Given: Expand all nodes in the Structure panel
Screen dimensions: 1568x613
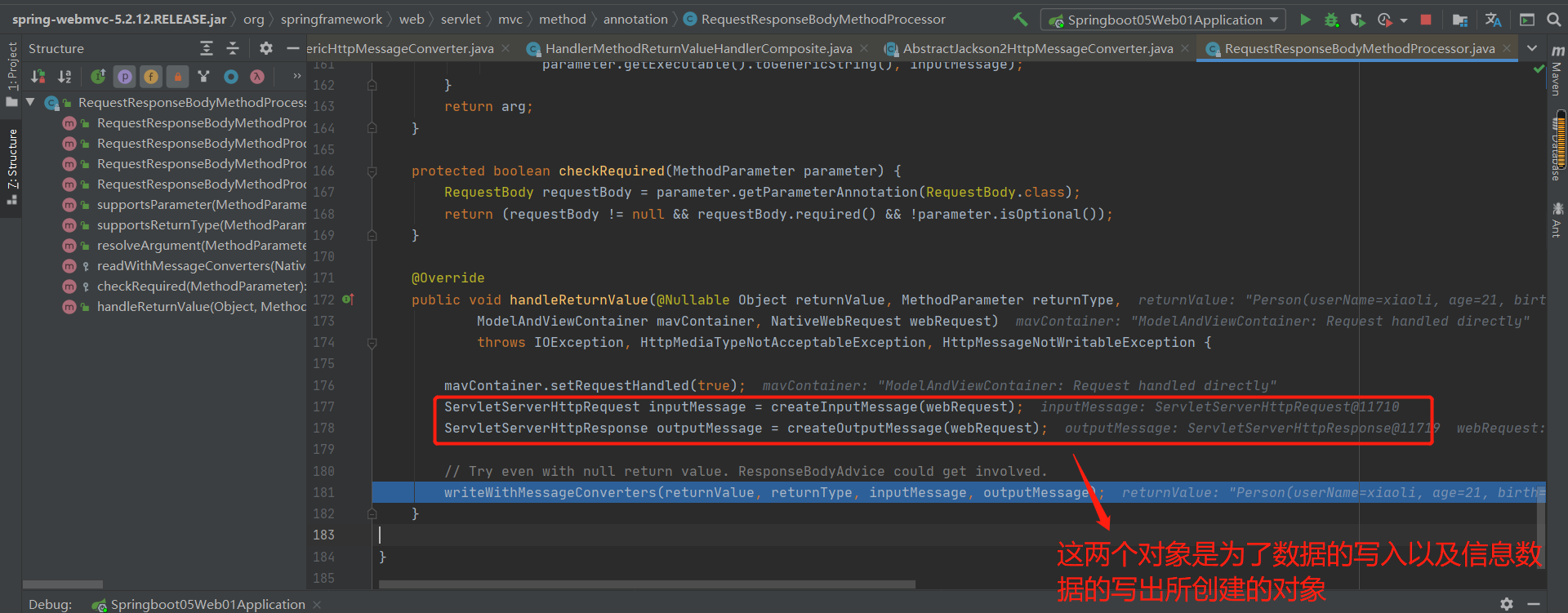Looking at the screenshot, I should coord(207,49).
